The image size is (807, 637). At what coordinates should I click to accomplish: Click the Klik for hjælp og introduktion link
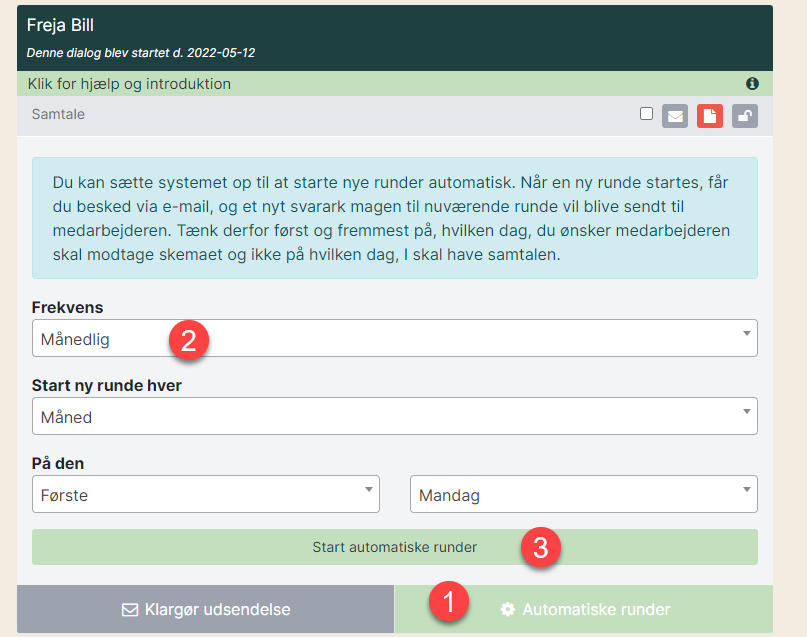(x=130, y=84)
